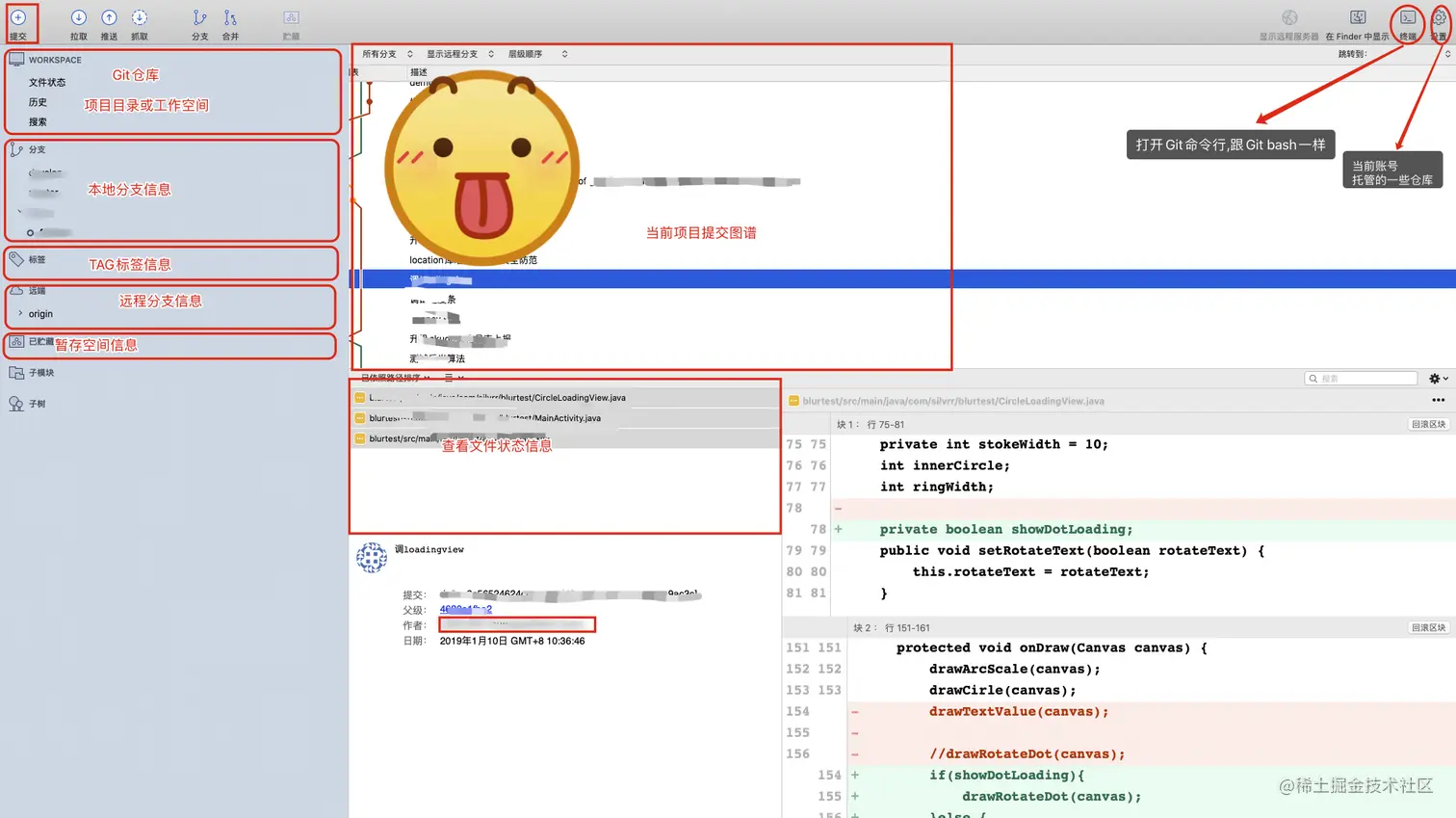Screen dimensions: 1456x818
Task: Click in the diff search field
Action: (x=1361, y=379)
